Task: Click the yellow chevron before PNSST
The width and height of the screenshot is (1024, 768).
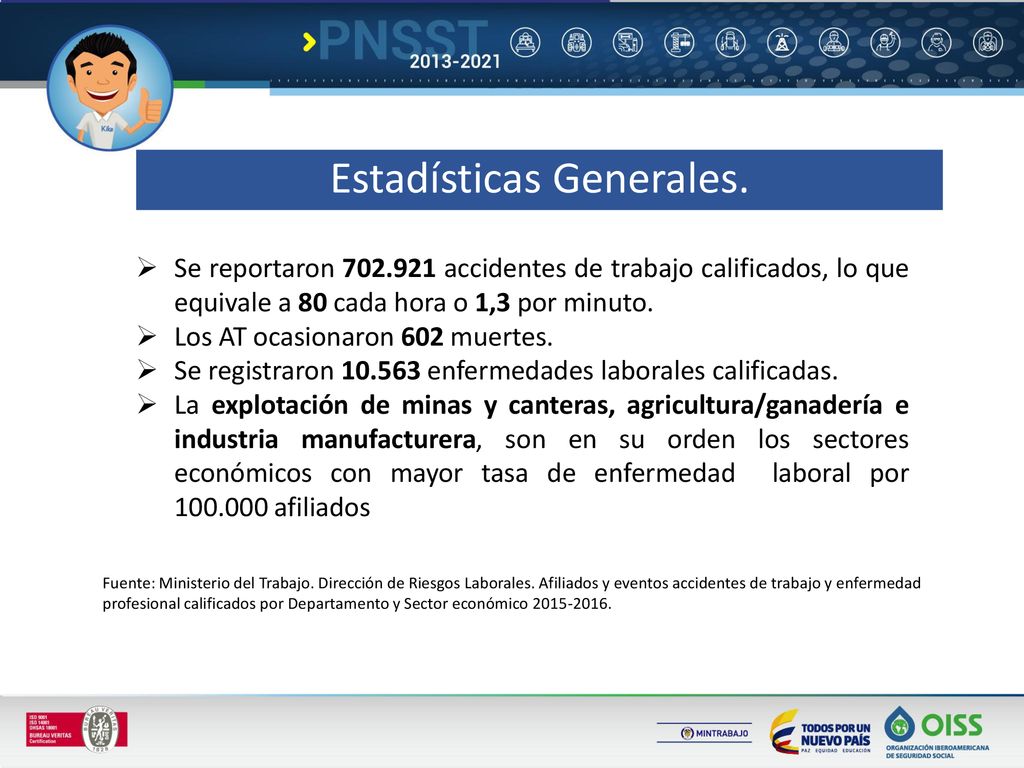Action: [x=310, y=42]
